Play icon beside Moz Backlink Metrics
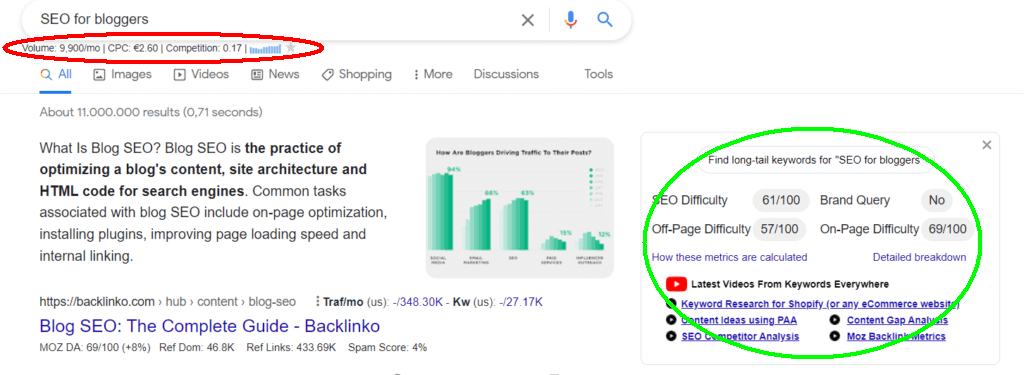 click(835, 336)
